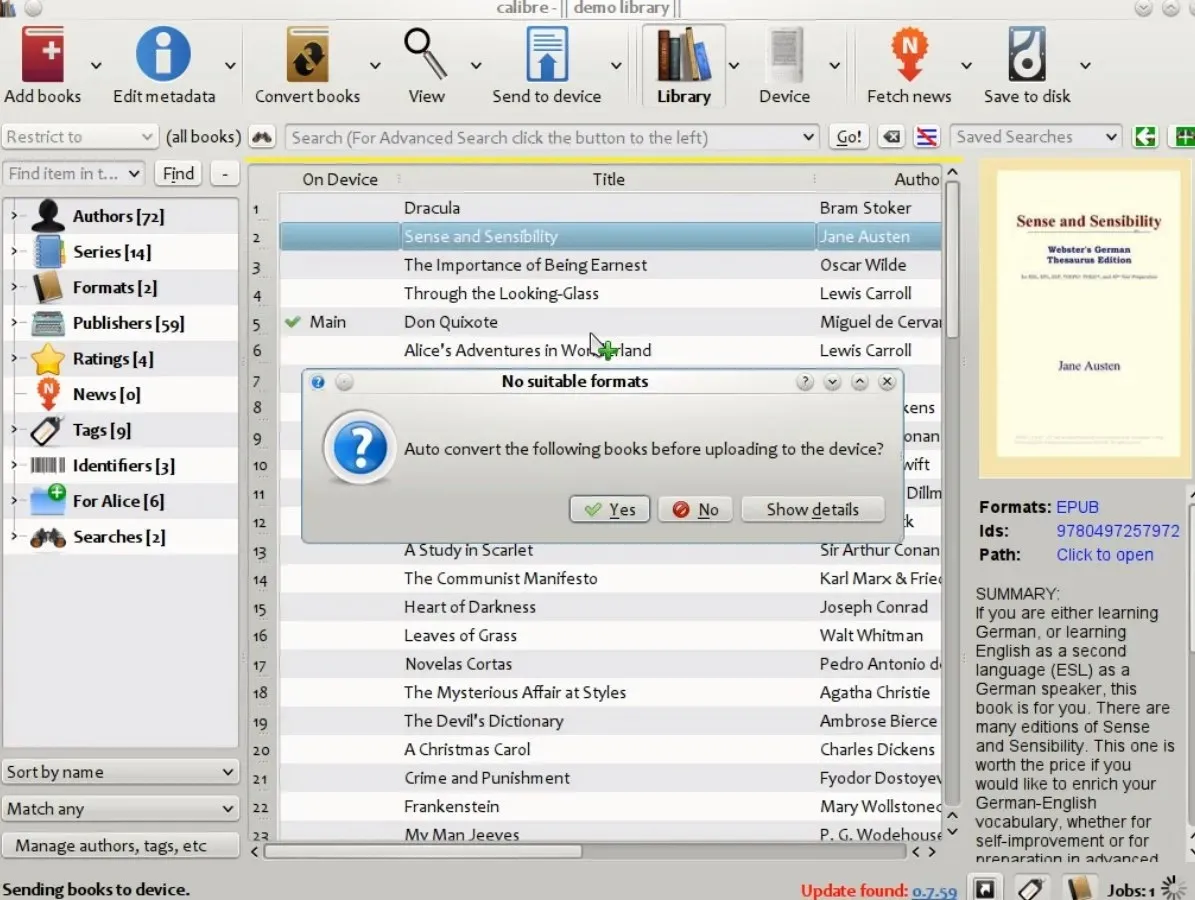
Task: Click Send to device
Action: pyautogui.click(x=546, y=60)
